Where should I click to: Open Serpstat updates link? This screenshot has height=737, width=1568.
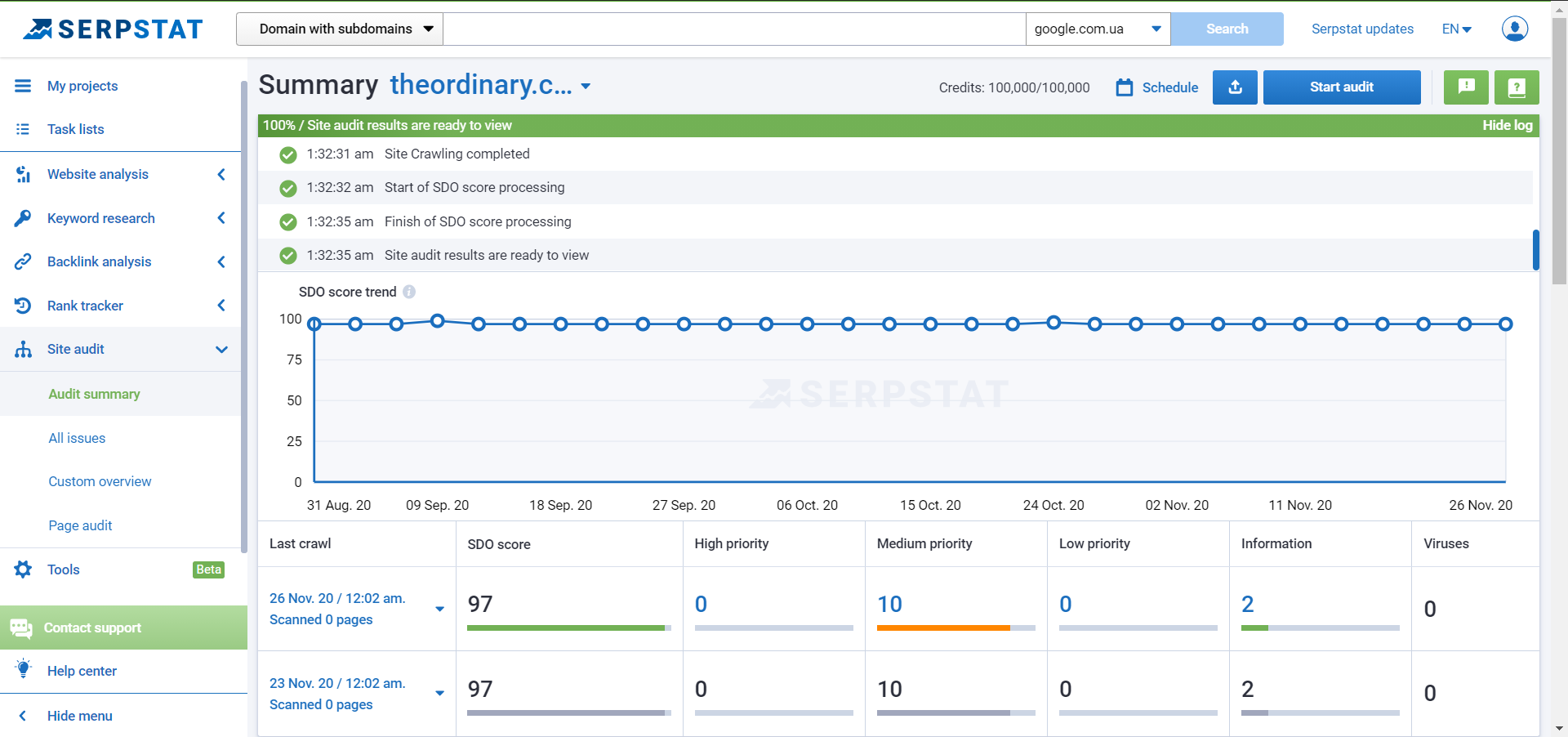pyautogui.click(x=1362, y=29)
